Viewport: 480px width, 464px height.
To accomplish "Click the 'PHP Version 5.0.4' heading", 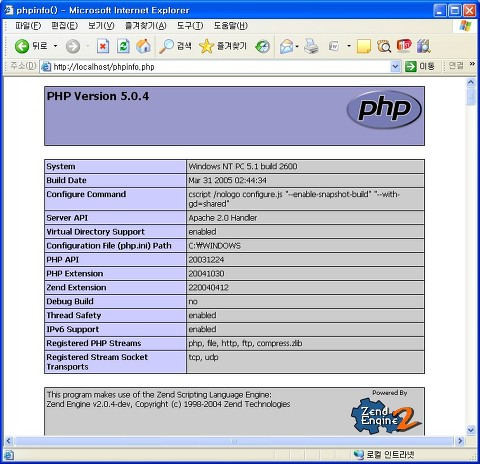I will click(98, 96).
